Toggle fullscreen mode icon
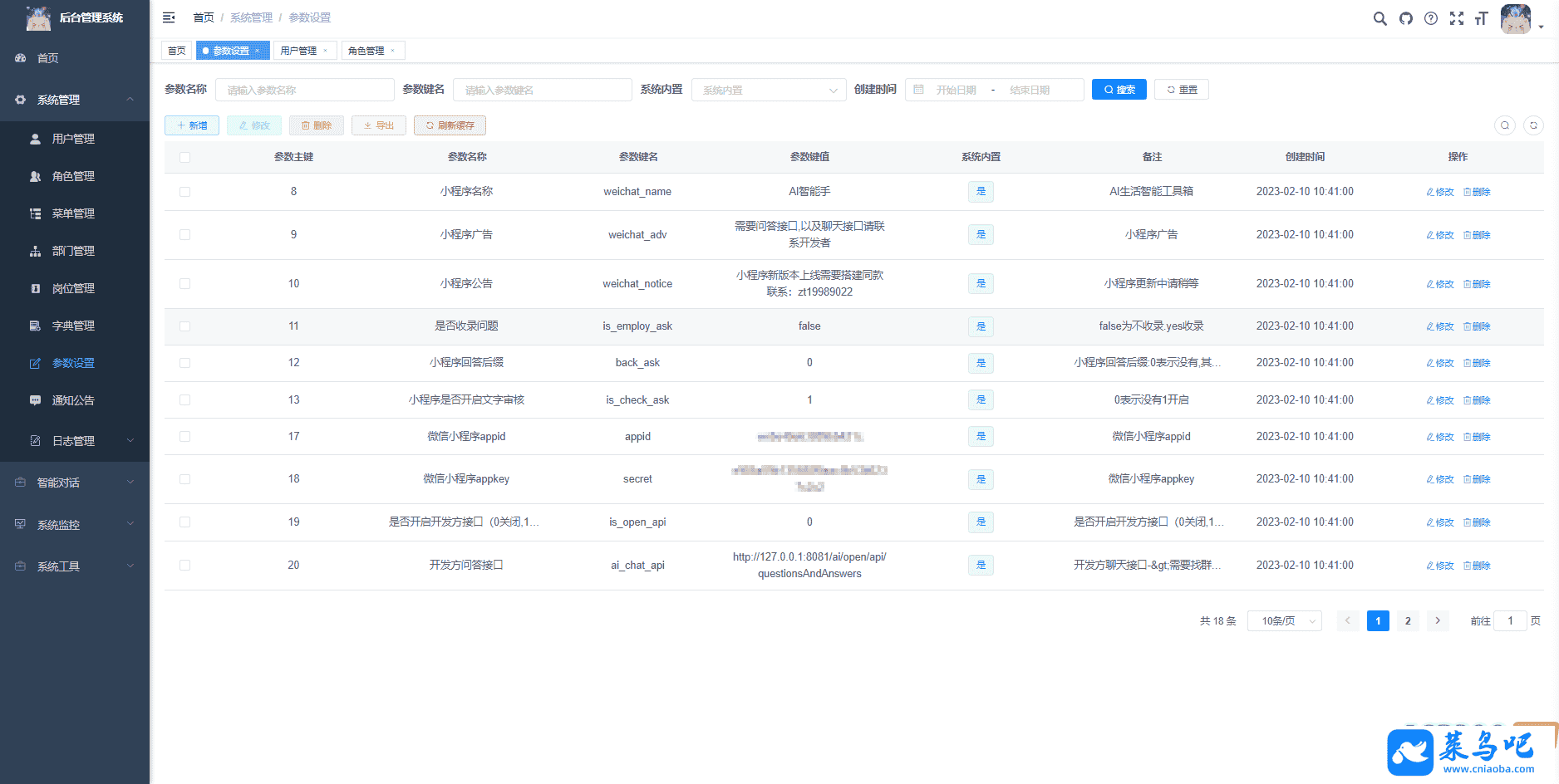Screen dimensions: 1559x784 [1456, 18]
